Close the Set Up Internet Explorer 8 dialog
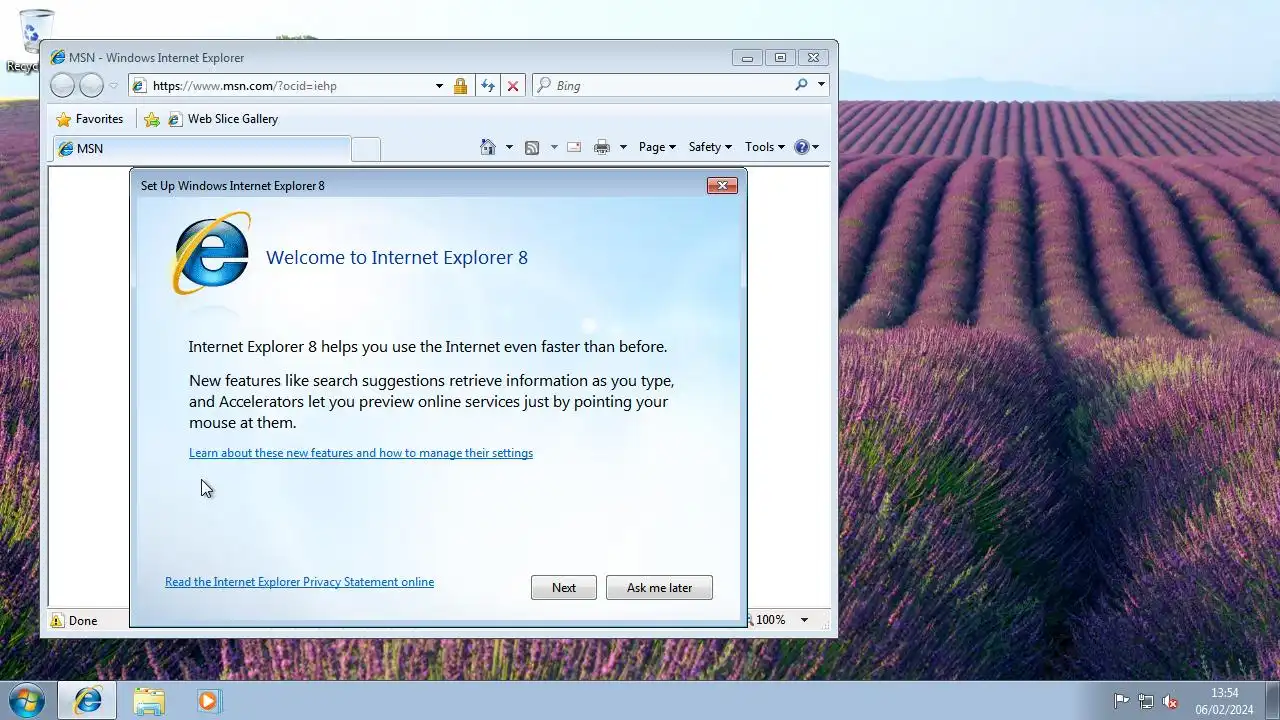1280x720 pixels. pos(722,186)
